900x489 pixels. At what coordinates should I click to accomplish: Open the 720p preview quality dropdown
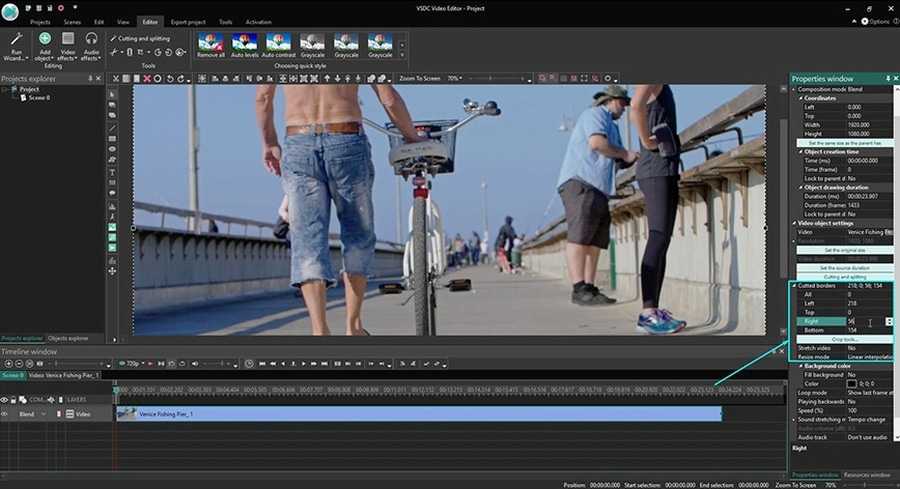[134, 364]
